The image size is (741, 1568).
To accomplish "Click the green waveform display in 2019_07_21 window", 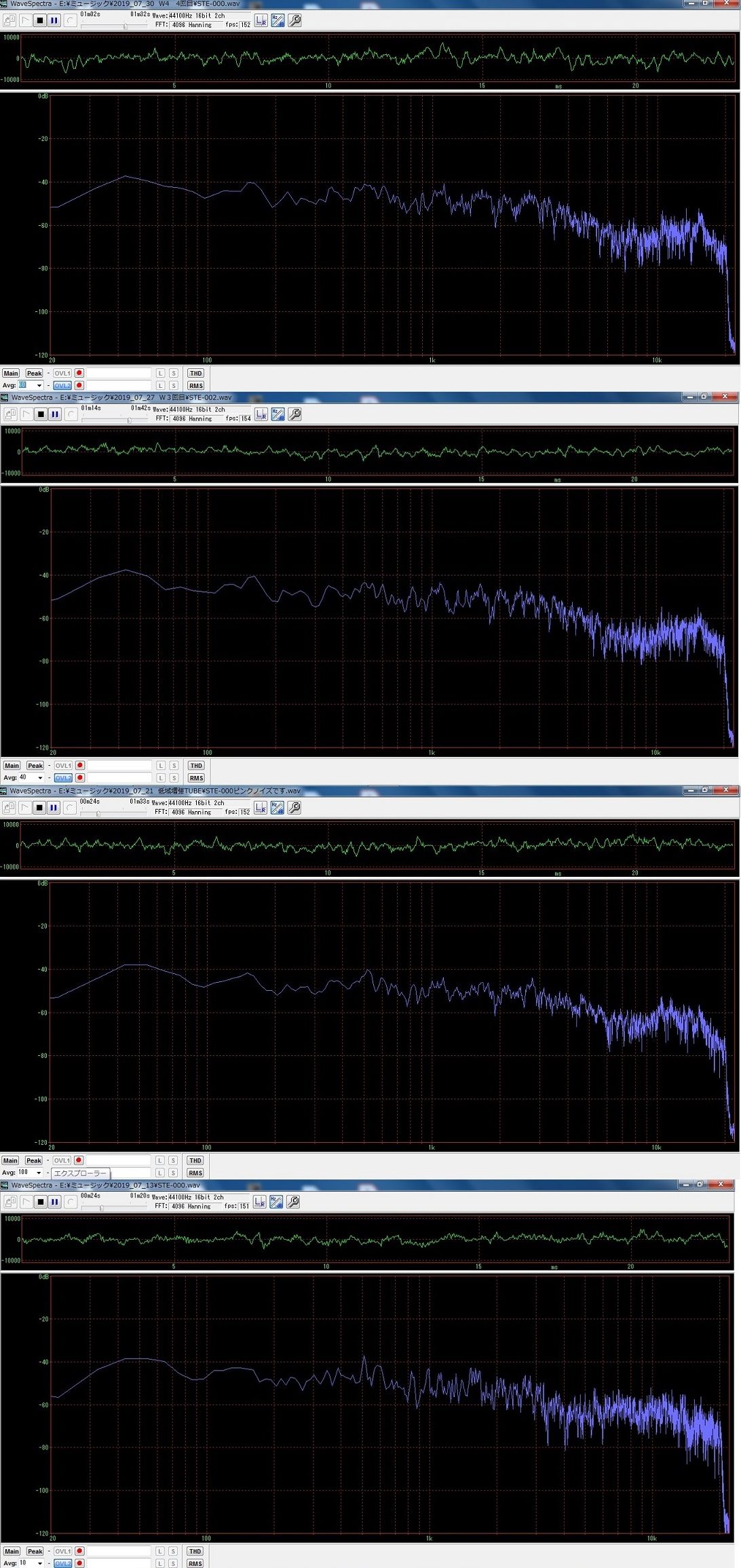I will [378, 845].
